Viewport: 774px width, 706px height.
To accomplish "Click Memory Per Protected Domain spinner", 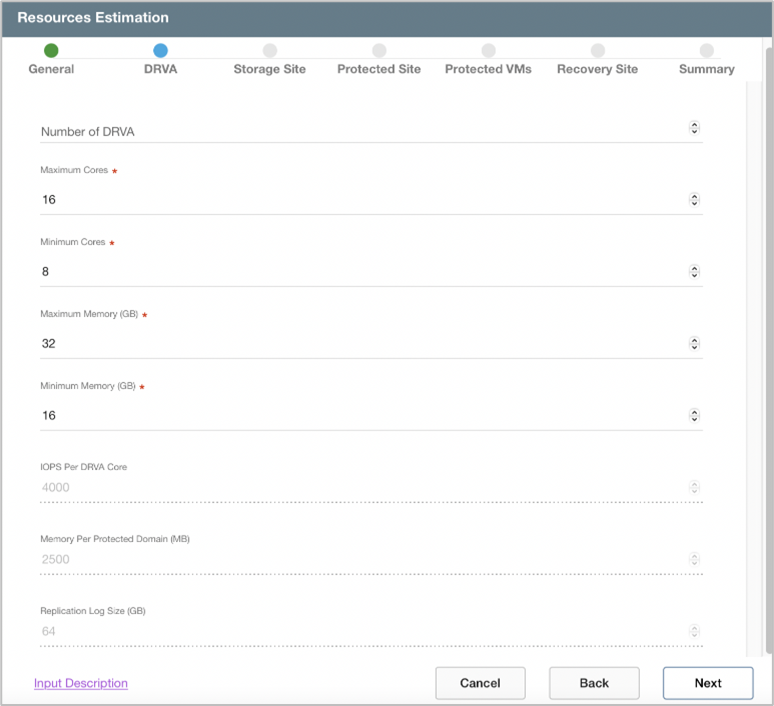I will 694,559.
